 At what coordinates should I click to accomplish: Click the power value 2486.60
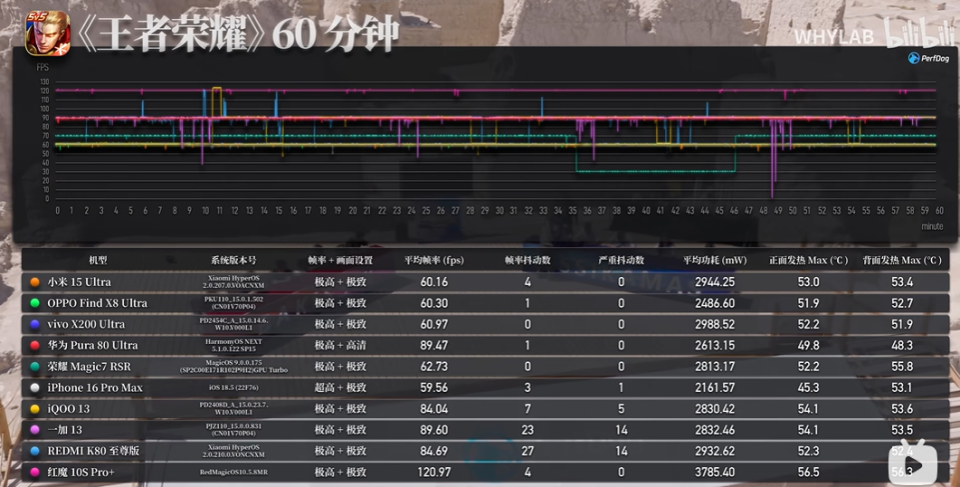(714, 303)
